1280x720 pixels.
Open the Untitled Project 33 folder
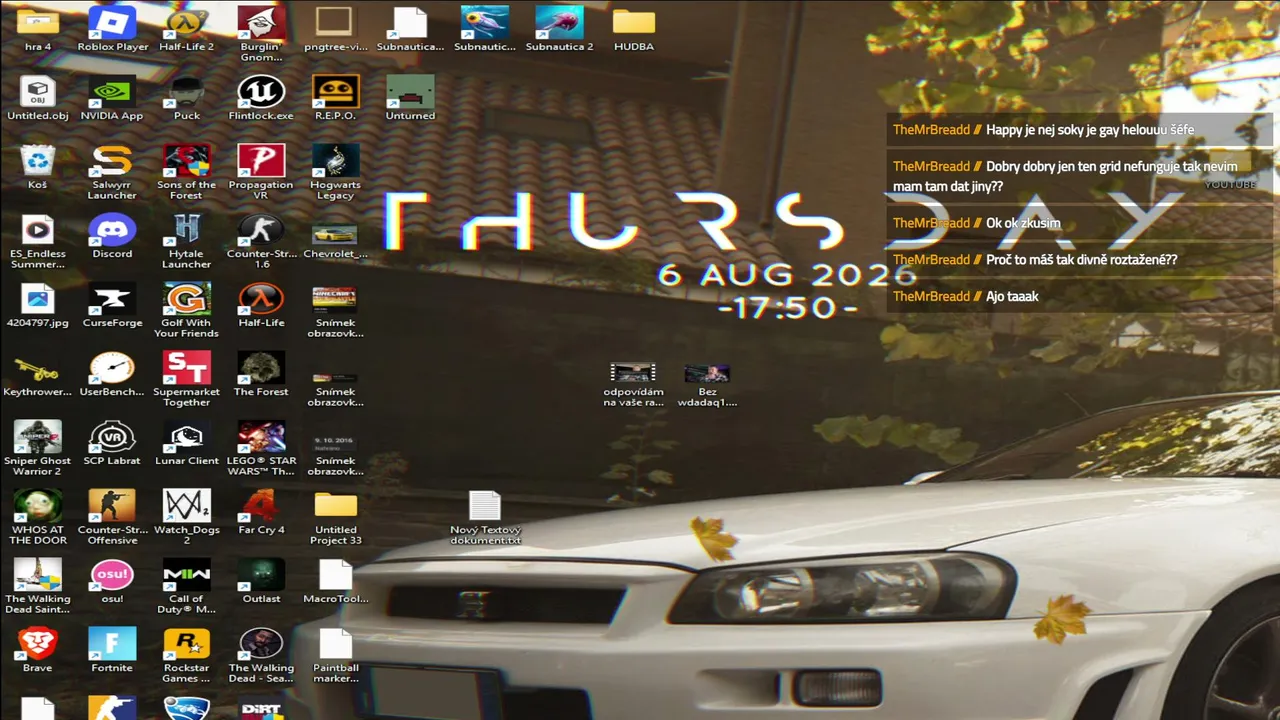[335, 517]
